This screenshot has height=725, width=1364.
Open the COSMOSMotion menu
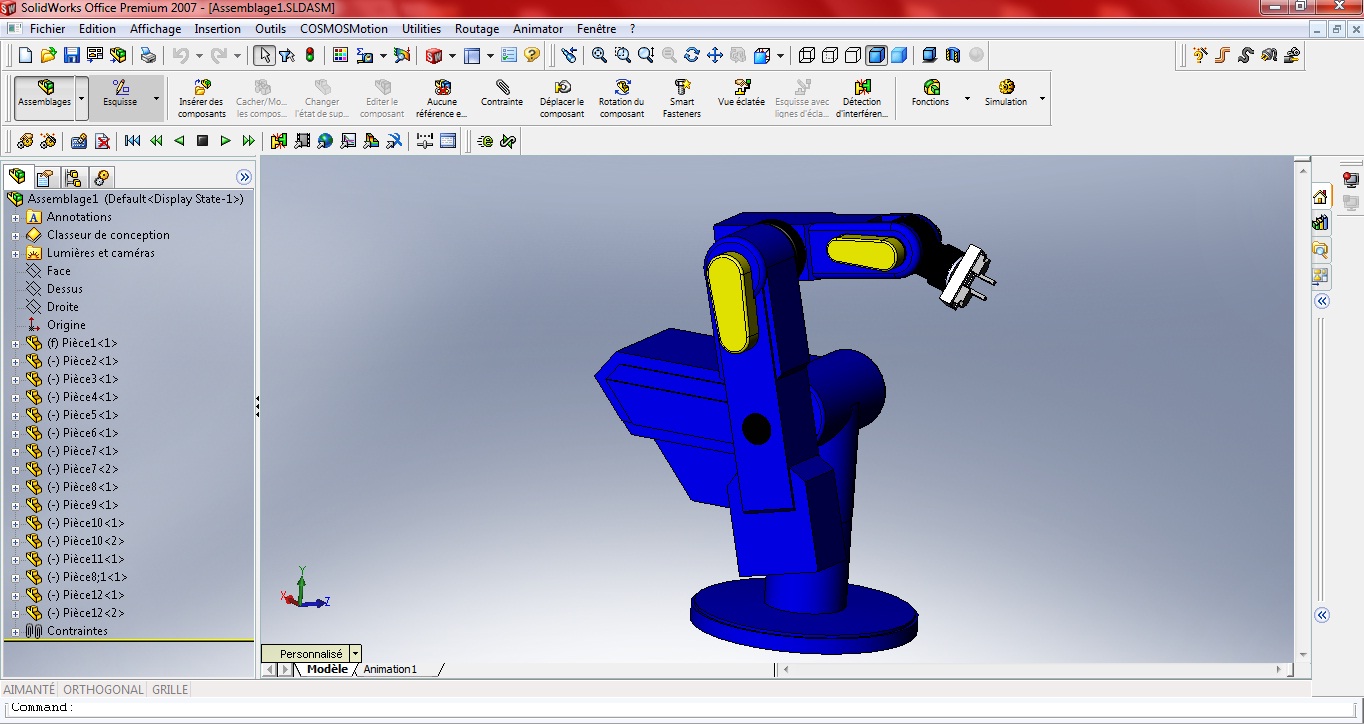344,29
